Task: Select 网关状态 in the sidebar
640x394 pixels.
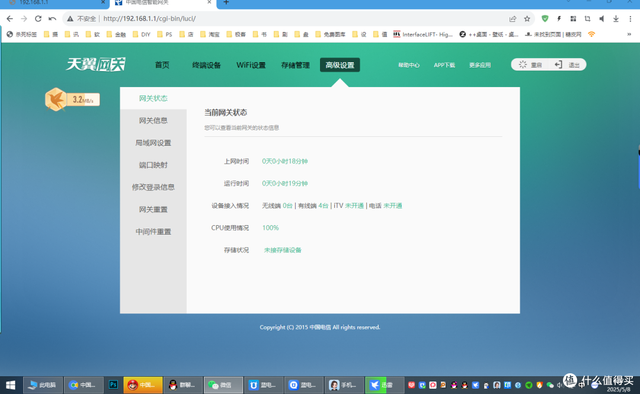Action: pyautogui.click(x=153, y=98)
